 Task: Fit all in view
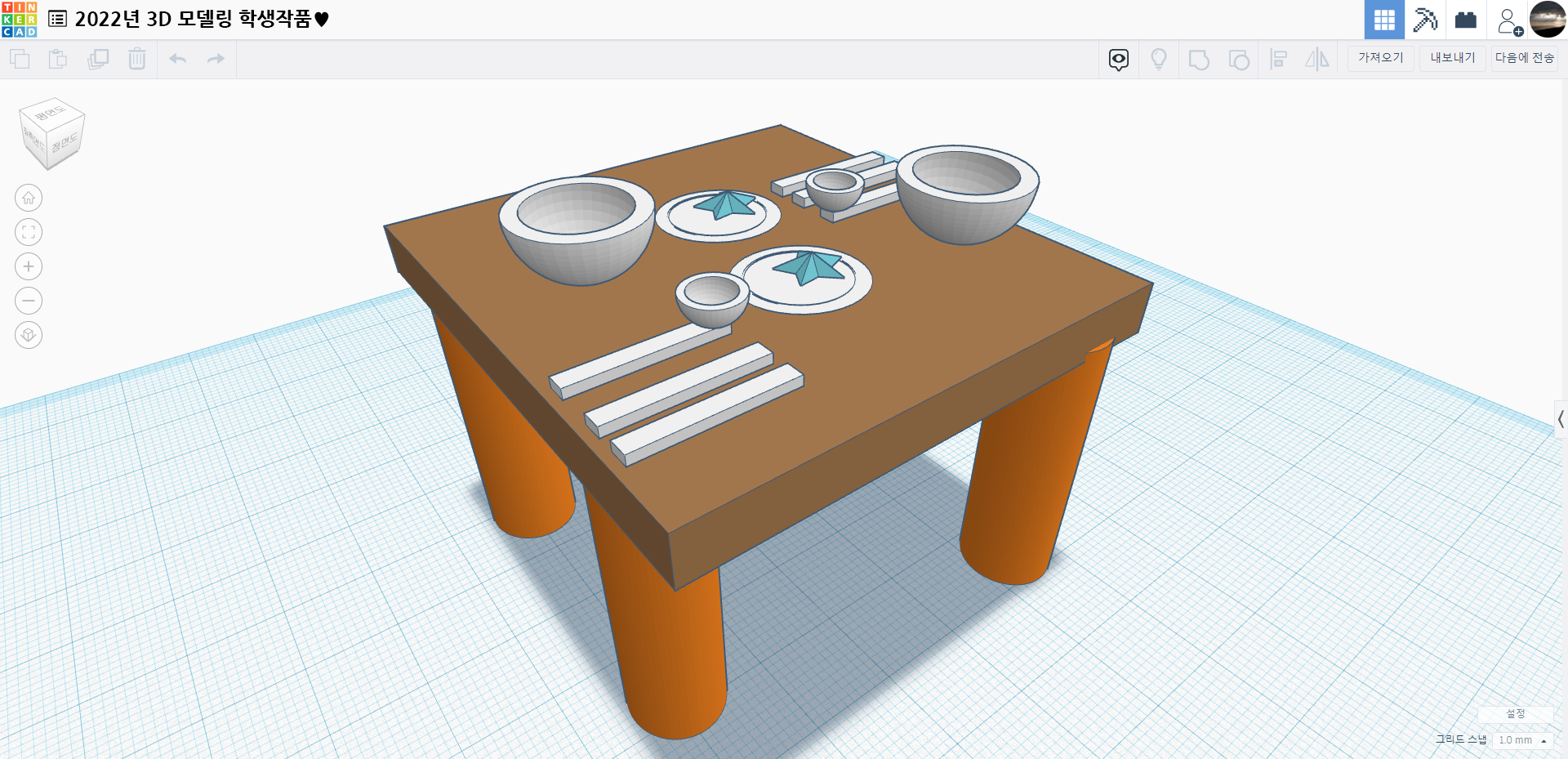[29, 232]
